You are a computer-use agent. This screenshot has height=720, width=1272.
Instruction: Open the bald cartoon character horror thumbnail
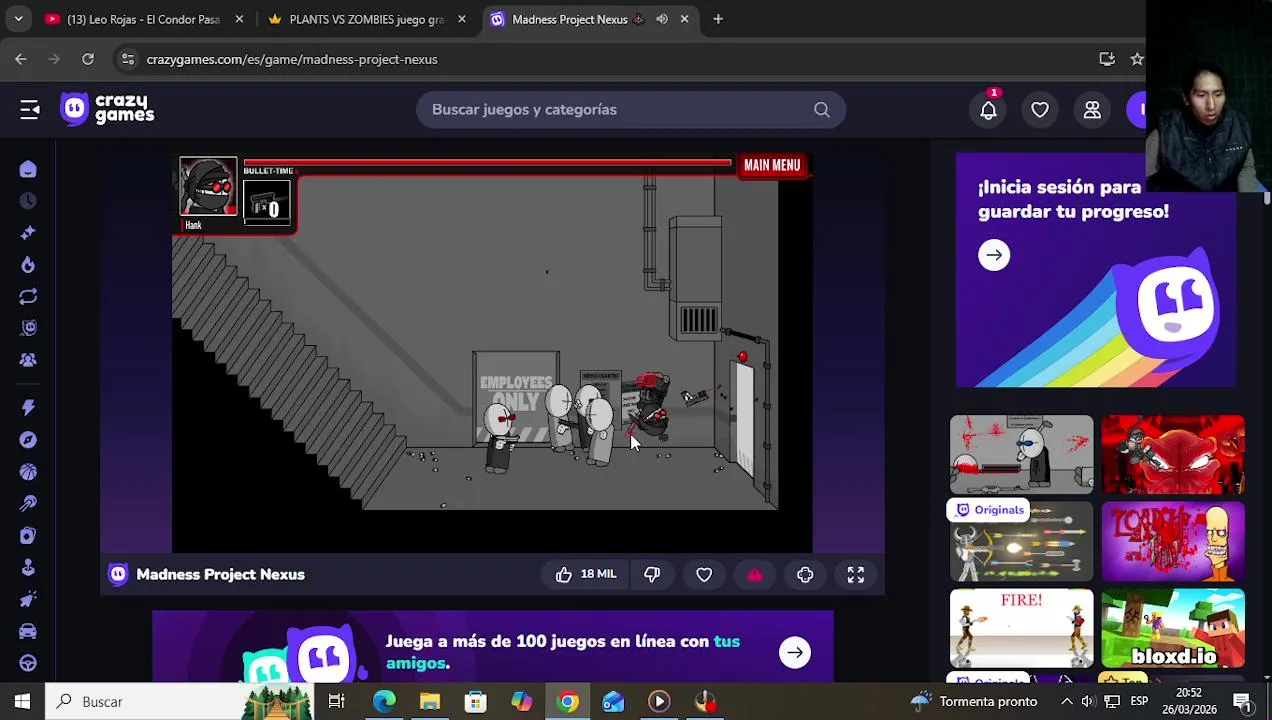pos(1173,541)
